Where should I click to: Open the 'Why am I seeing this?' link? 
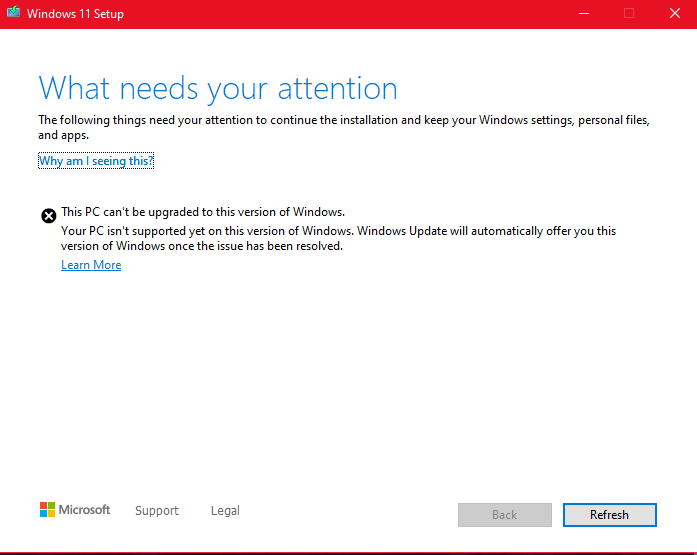pyautogui.click(x=96, y=161)
